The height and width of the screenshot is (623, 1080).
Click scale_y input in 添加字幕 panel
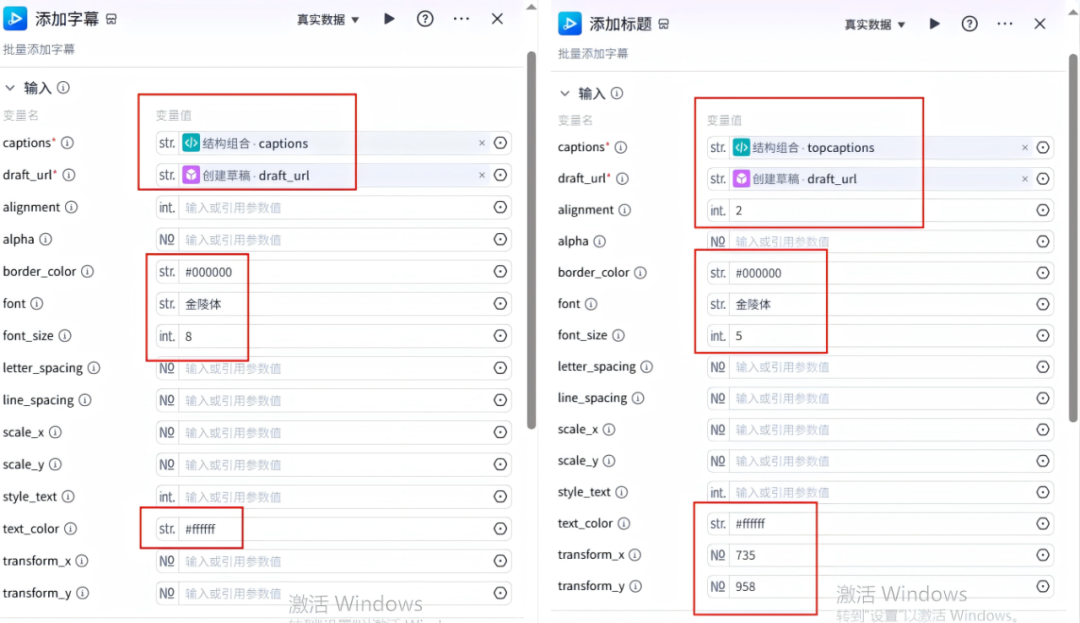pyautogui.click(x=334, y=465)
